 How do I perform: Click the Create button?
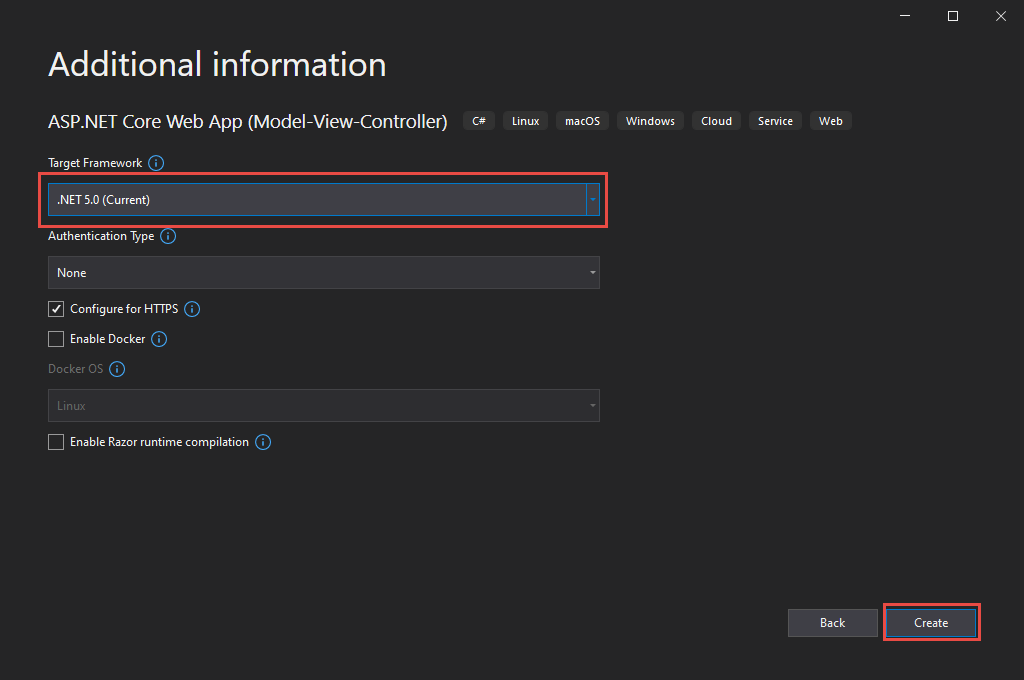click(x=931, y=622)
